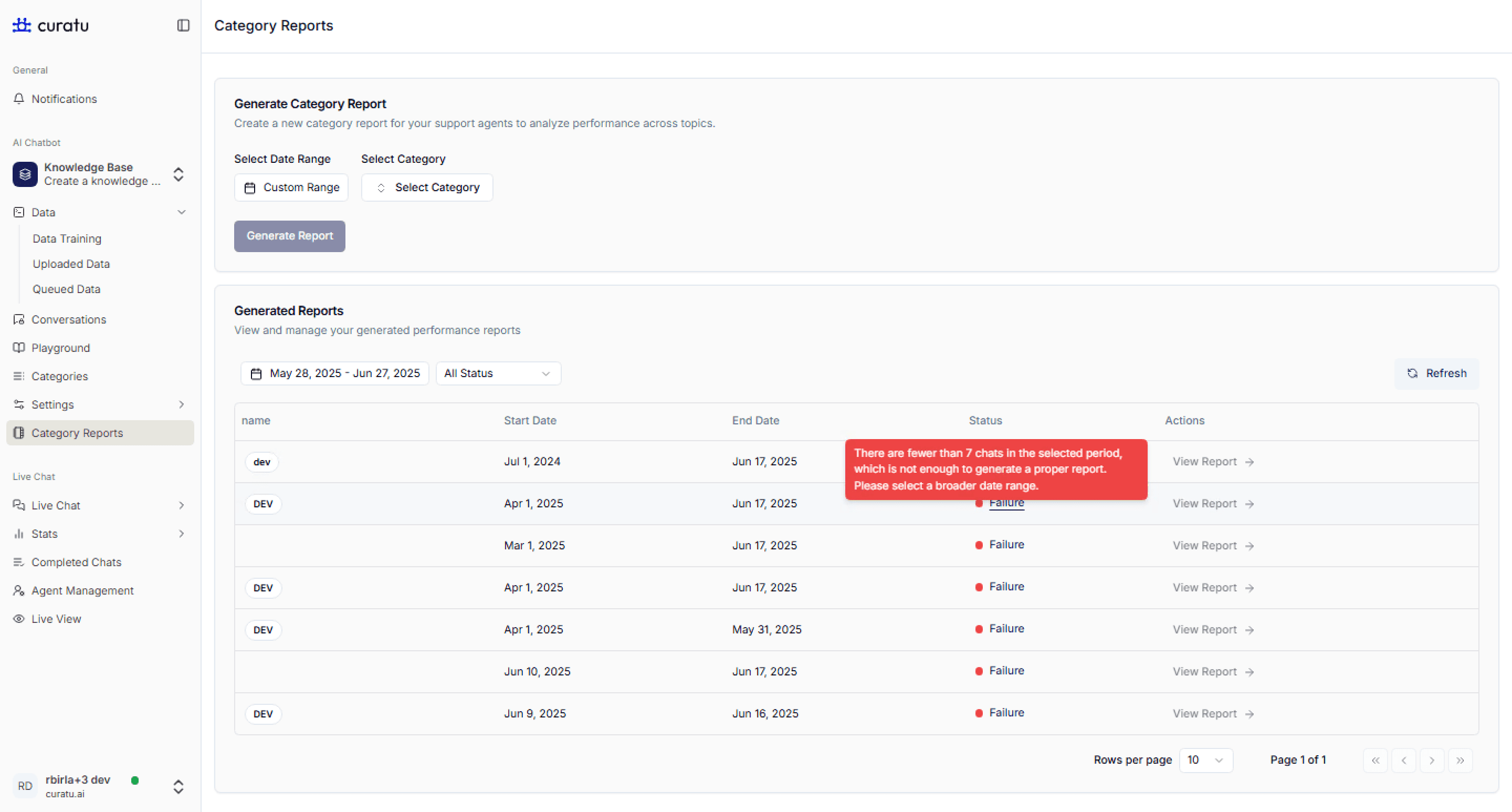Click the RD user avatar
This screenshot has height=812, width=1512.
click(x=25, y=786)
